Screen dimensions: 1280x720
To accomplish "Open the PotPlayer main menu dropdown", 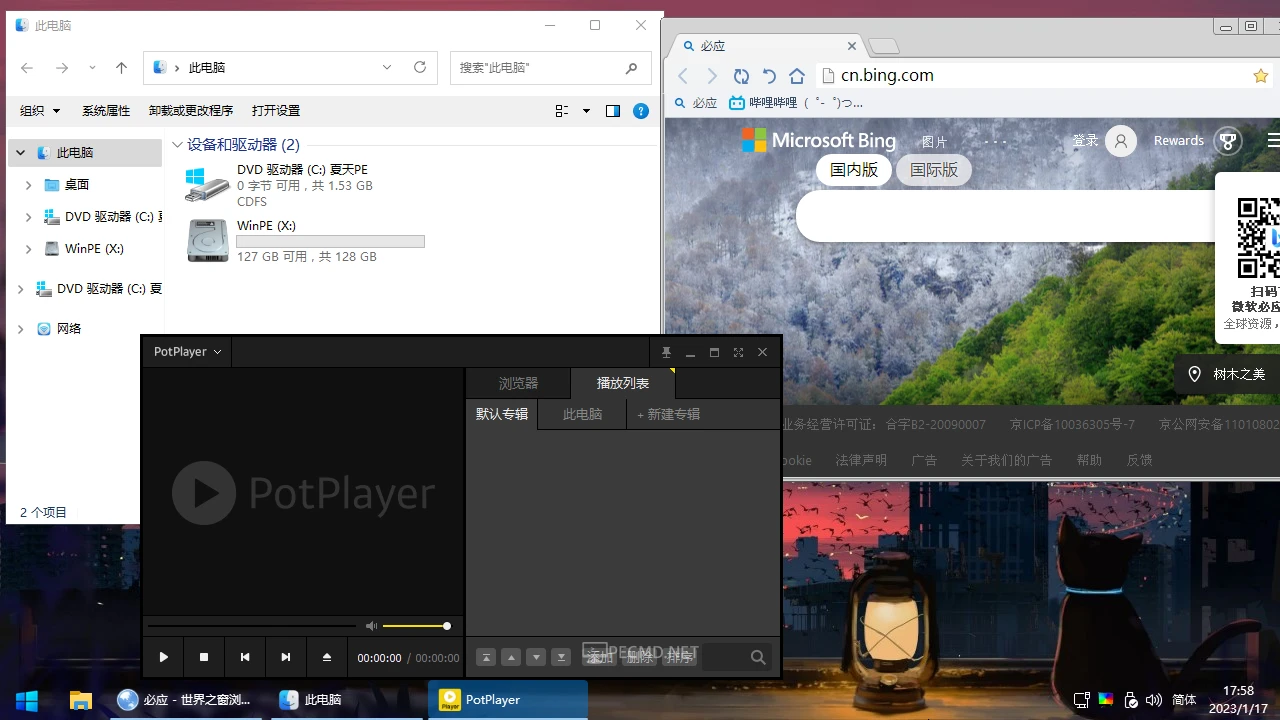I will tap(187, 352).
